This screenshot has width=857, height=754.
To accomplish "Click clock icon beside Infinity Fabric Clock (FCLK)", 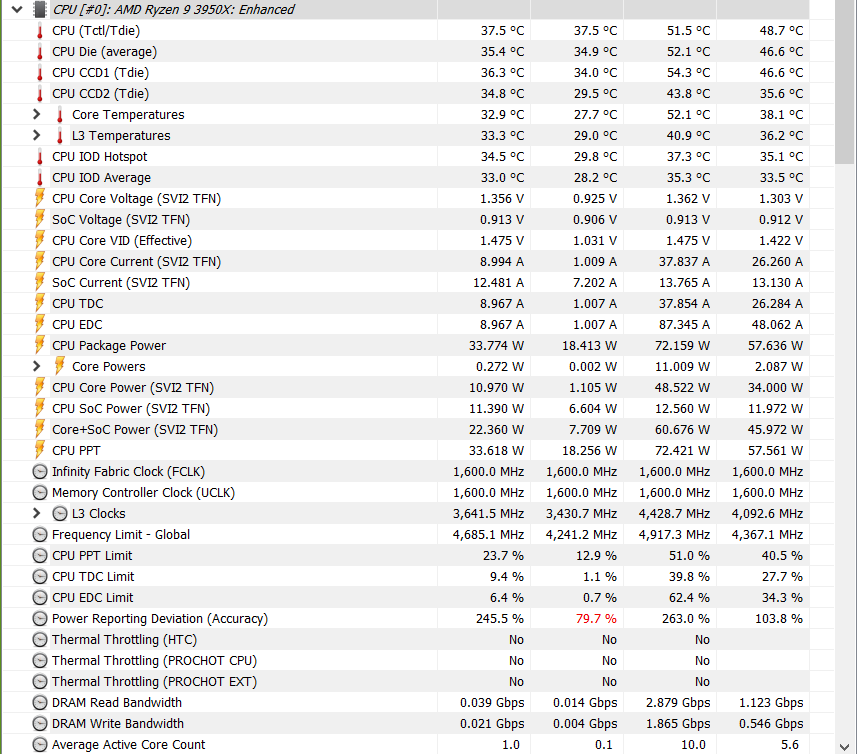I will tap(40, 472).
